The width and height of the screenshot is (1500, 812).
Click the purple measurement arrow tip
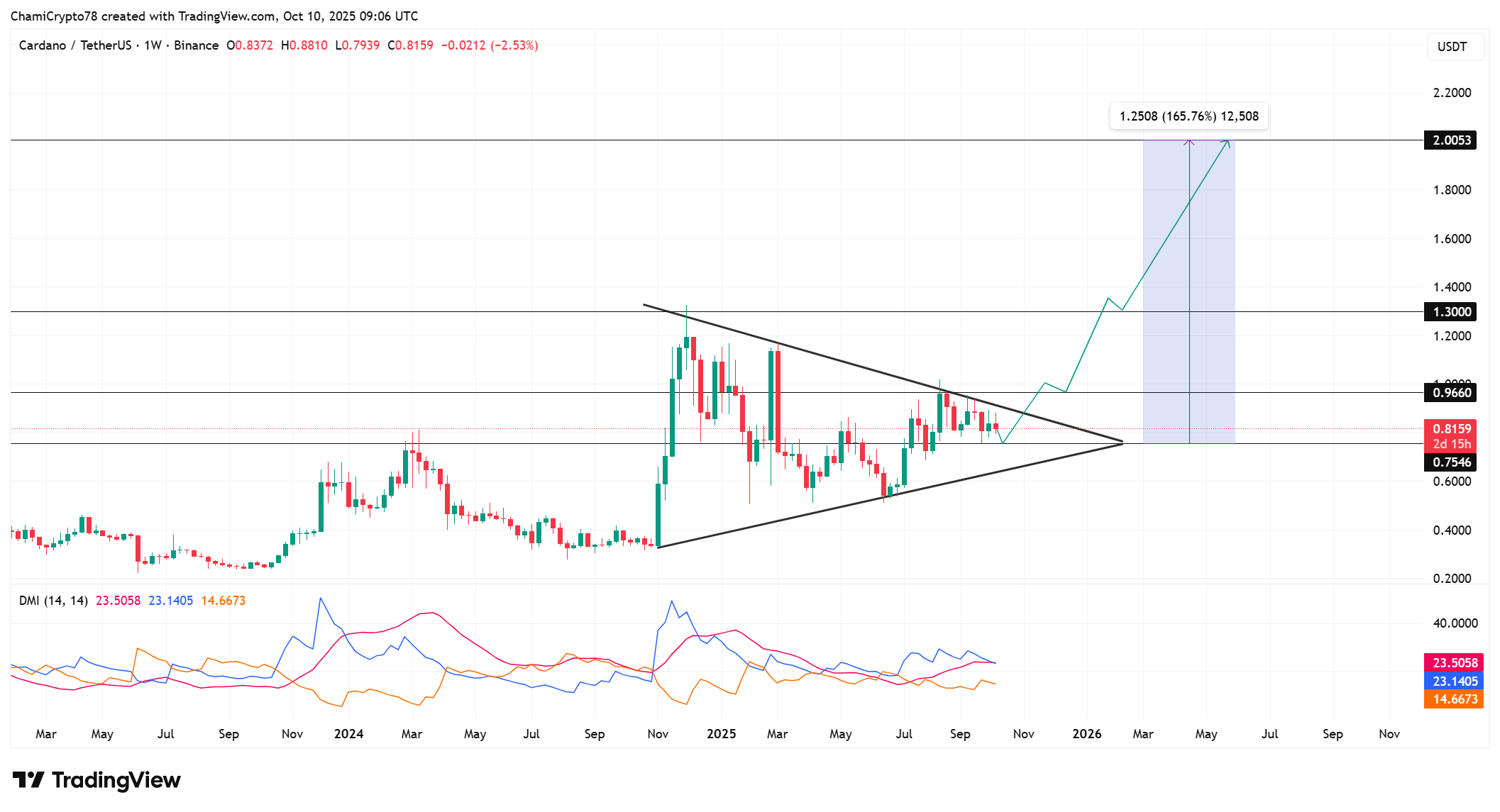[1189, 142]
